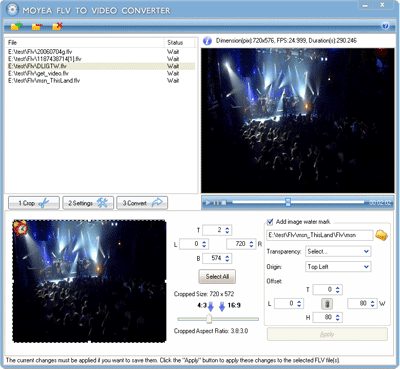Open help via the blue question icon
The height and width of the screenshot is (369, 400).
(385, 26)
